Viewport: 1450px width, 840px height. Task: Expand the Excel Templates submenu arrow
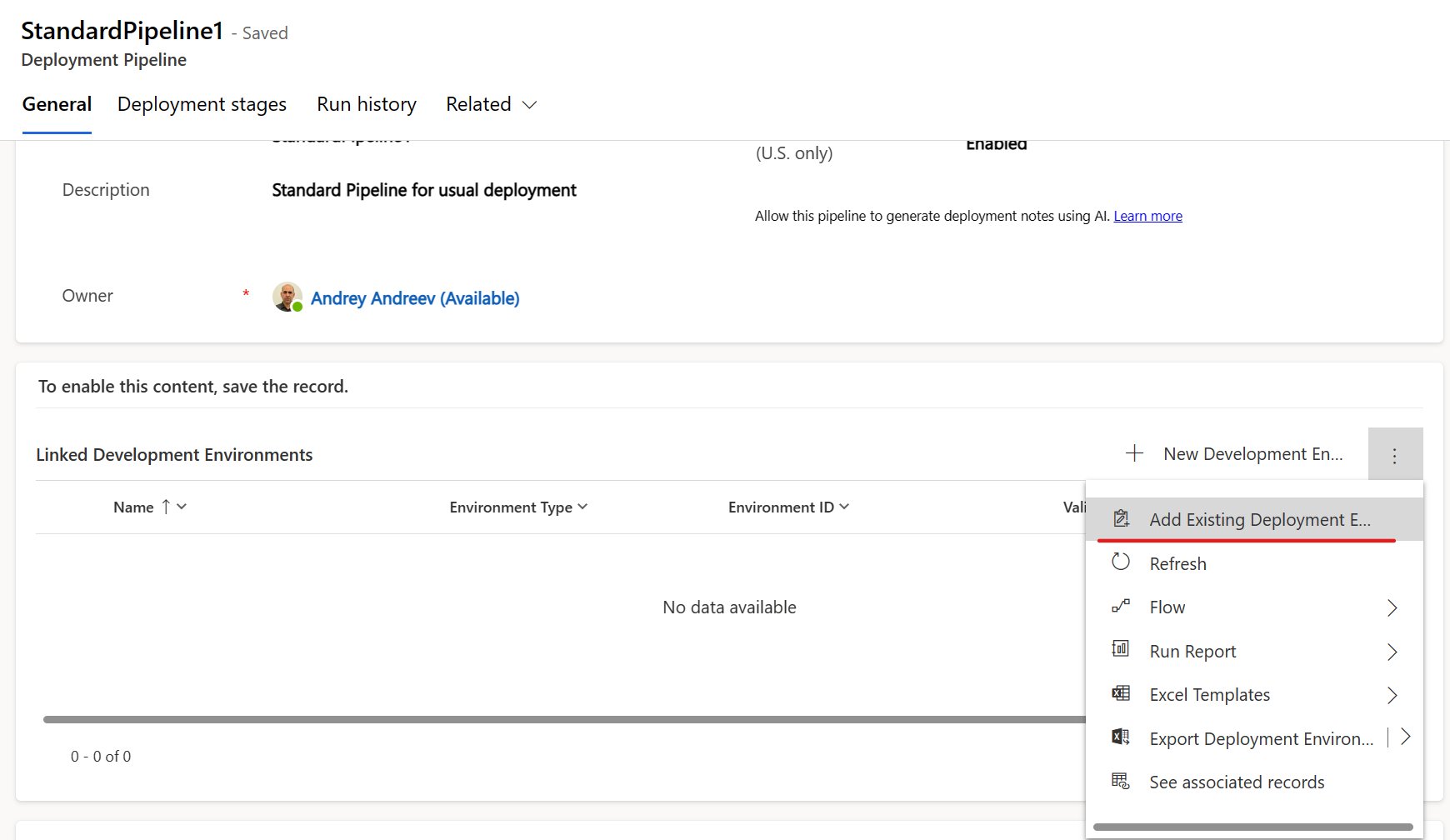point(1392,695)
